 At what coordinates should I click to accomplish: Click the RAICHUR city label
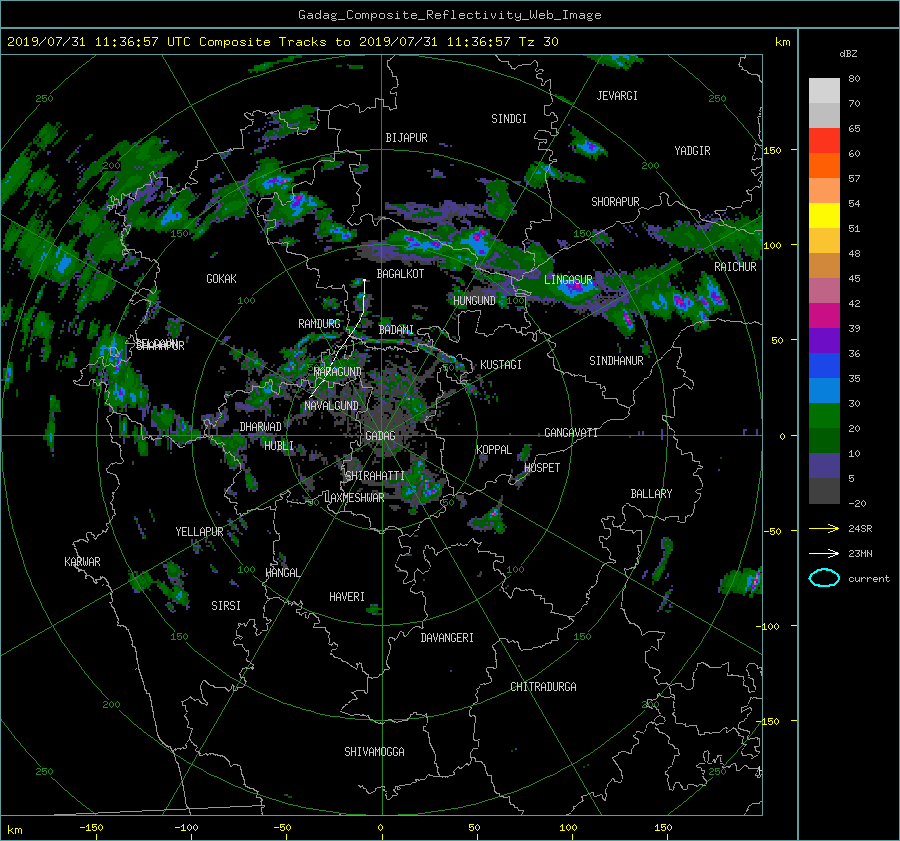tap(735, 267)
